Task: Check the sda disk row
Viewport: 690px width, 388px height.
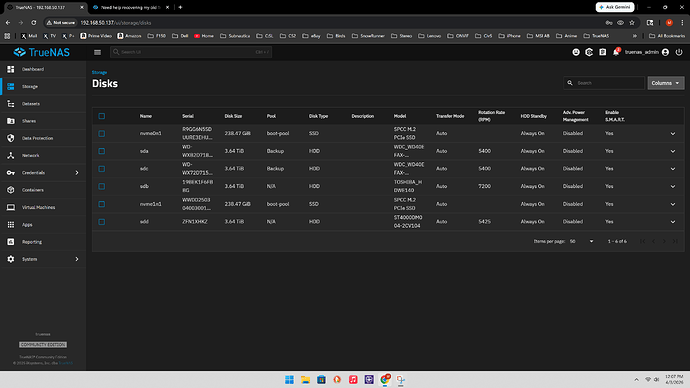Action: point(102,151)
